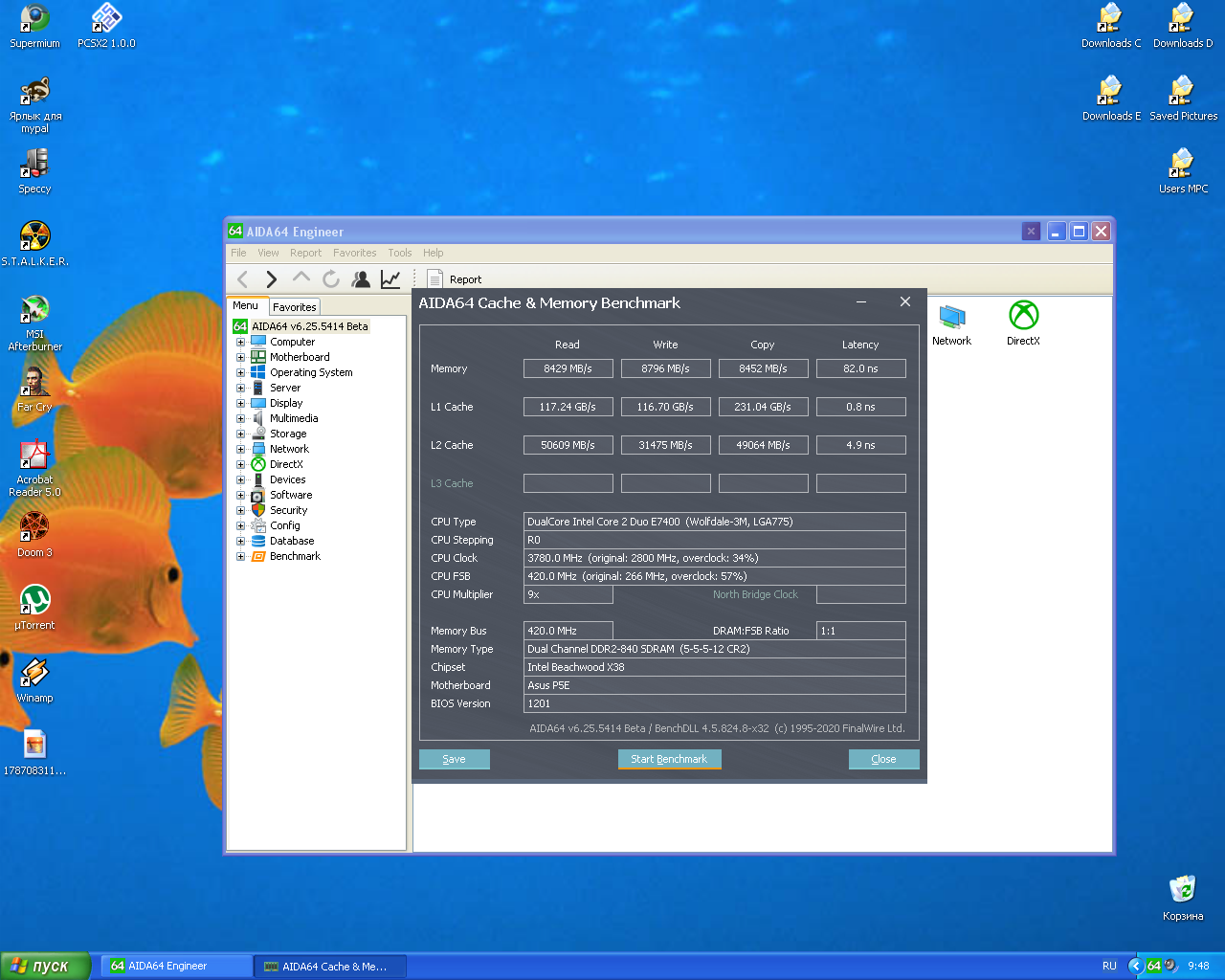Click the L1 Cache Copy result field

[x=764, y=407]
